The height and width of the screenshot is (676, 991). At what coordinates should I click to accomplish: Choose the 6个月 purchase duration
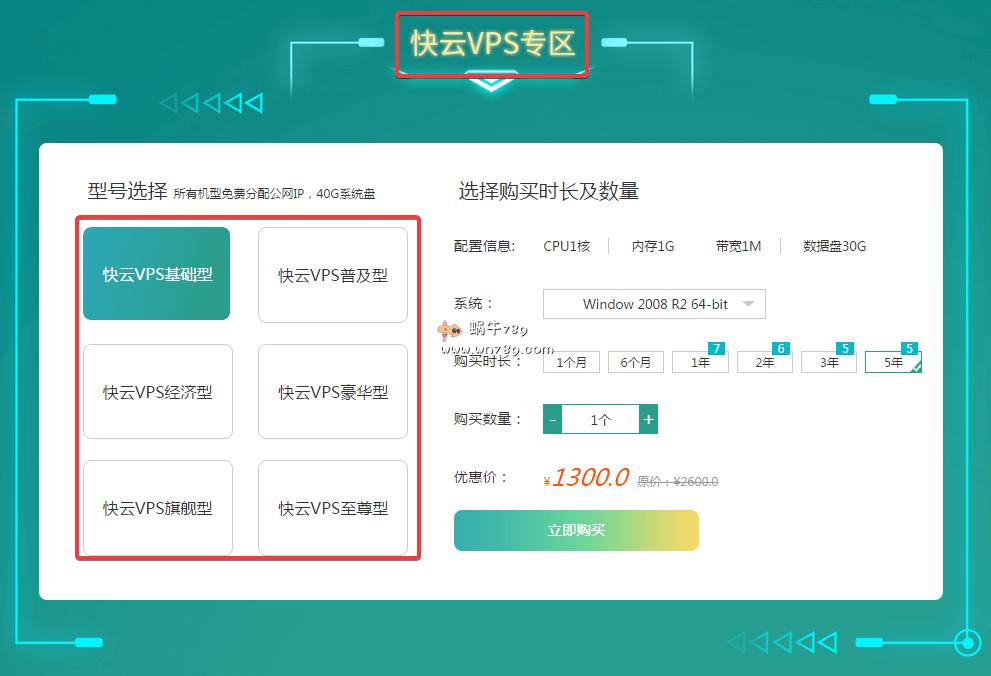[x=635, y=362]
